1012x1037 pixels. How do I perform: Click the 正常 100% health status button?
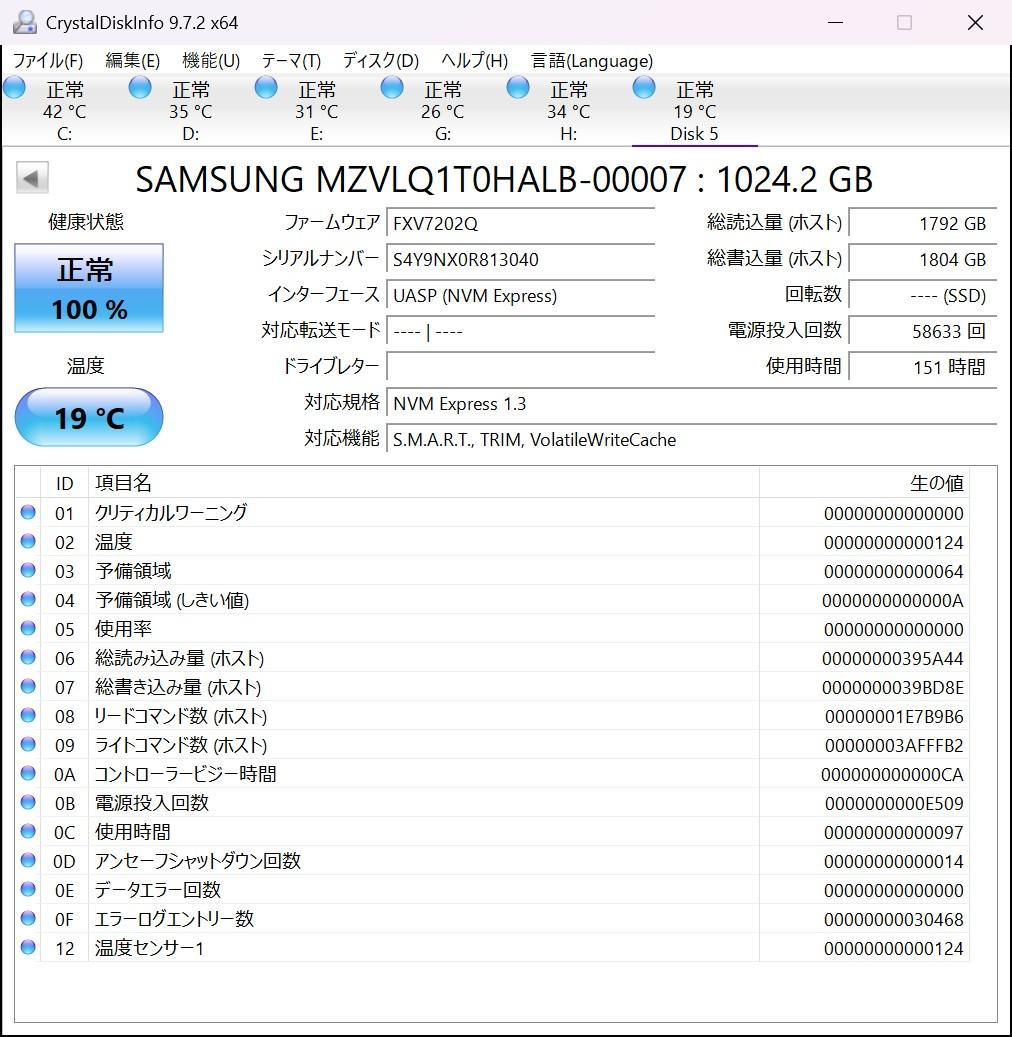88,288
